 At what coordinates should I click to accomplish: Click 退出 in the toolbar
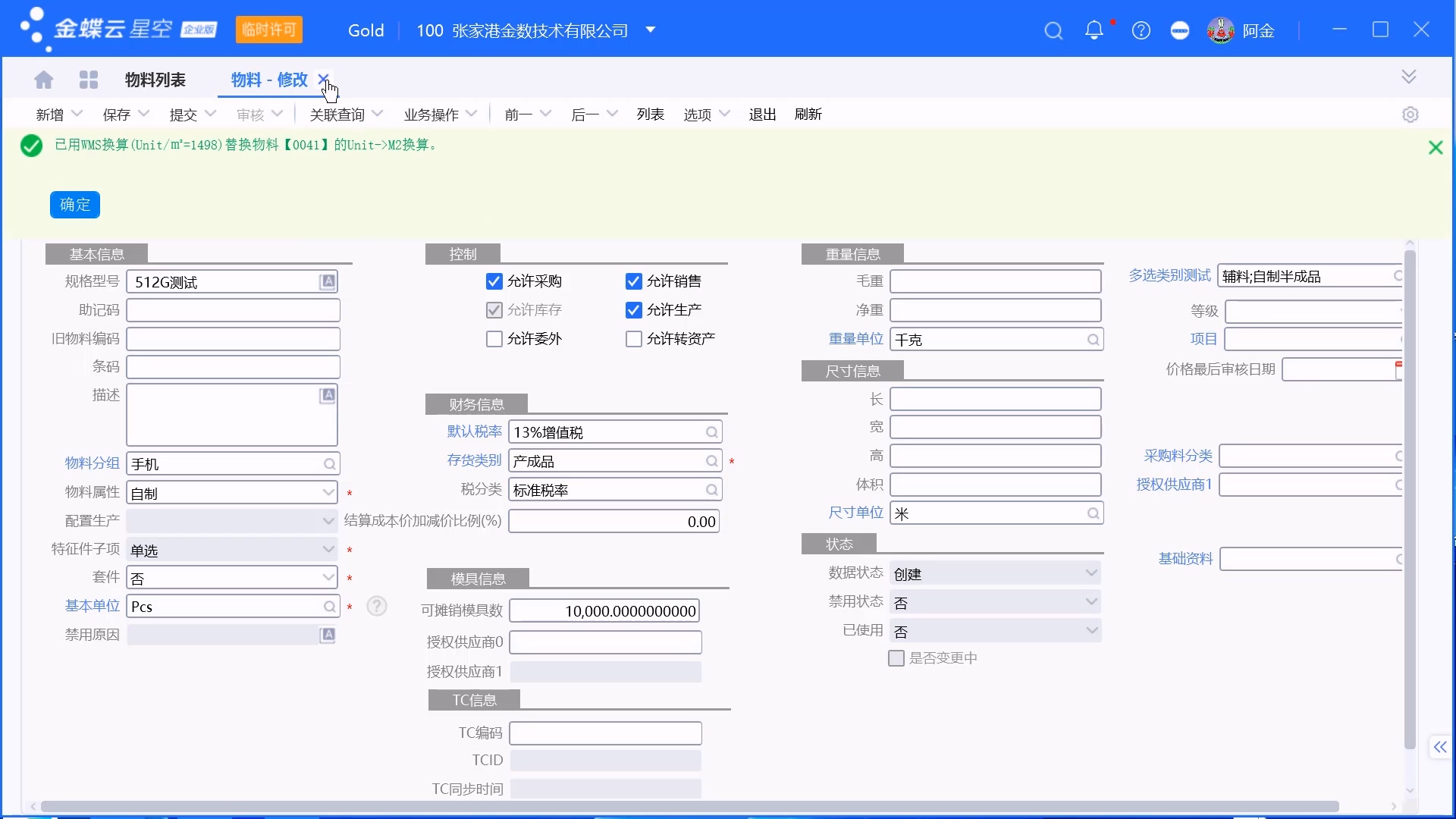[x=763, y=114]
